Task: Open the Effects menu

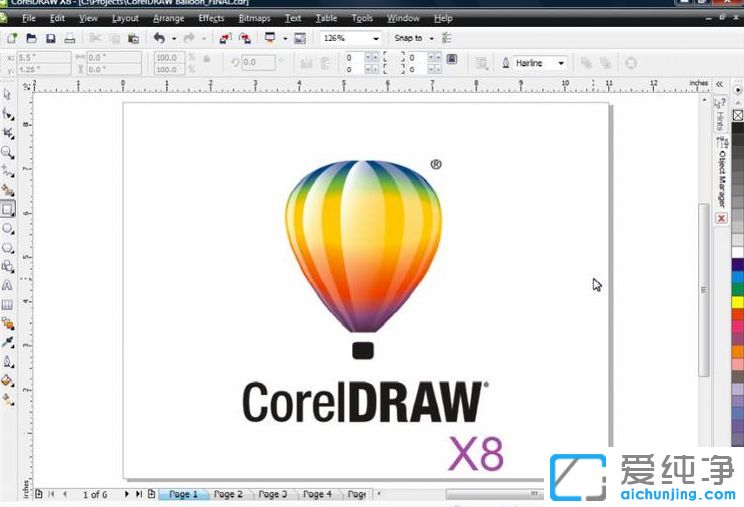Action: coord(211,18)
